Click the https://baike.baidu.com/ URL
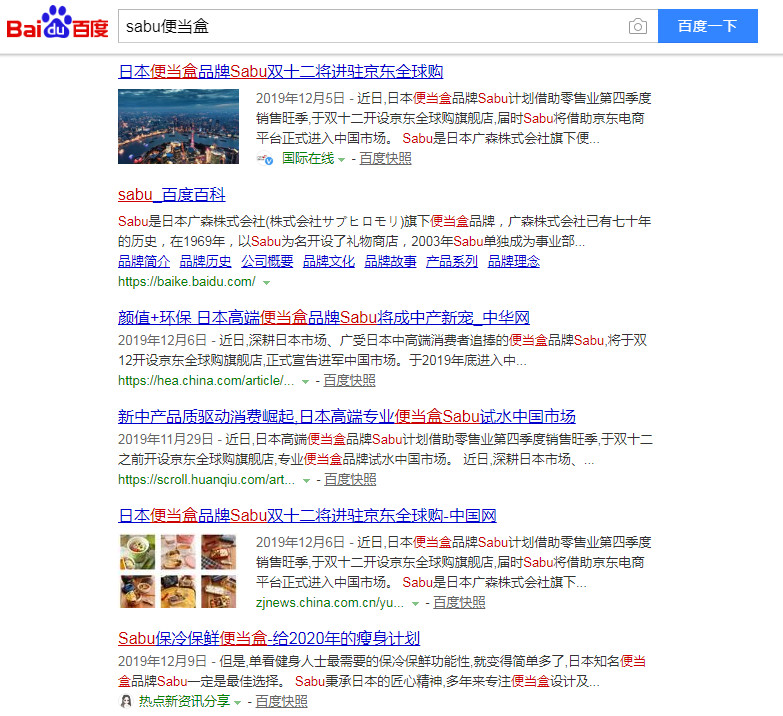Screen dimensions: 783x716 187,282
